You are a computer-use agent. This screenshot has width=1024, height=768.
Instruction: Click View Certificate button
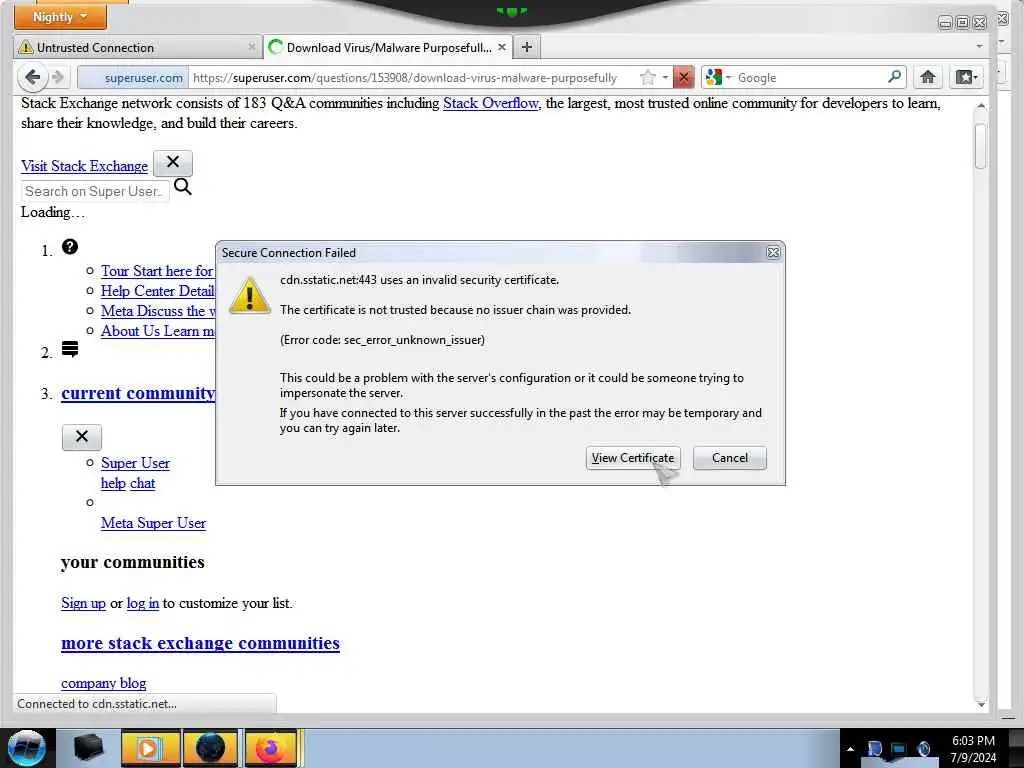pyautogui.click(x=633, y=458)
